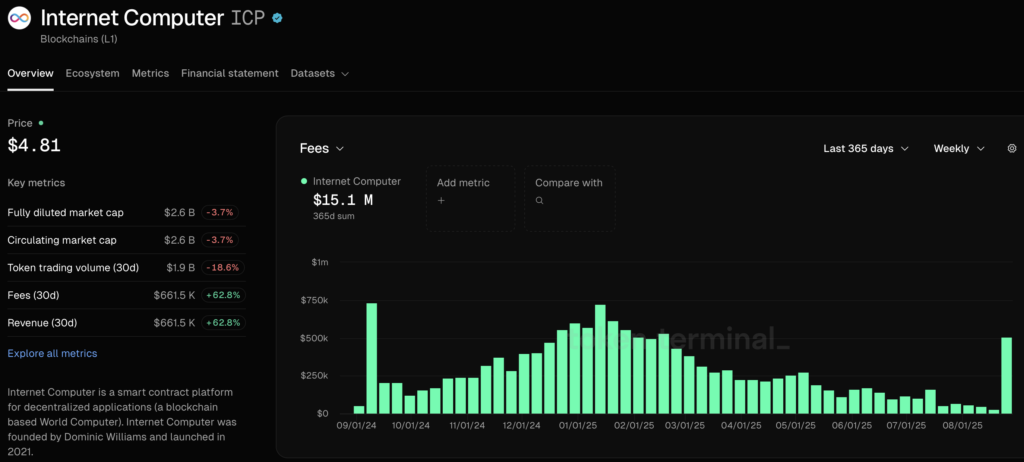Click the -18.6% trading volume change badge
1024x462 pixels.
[223, 267]
